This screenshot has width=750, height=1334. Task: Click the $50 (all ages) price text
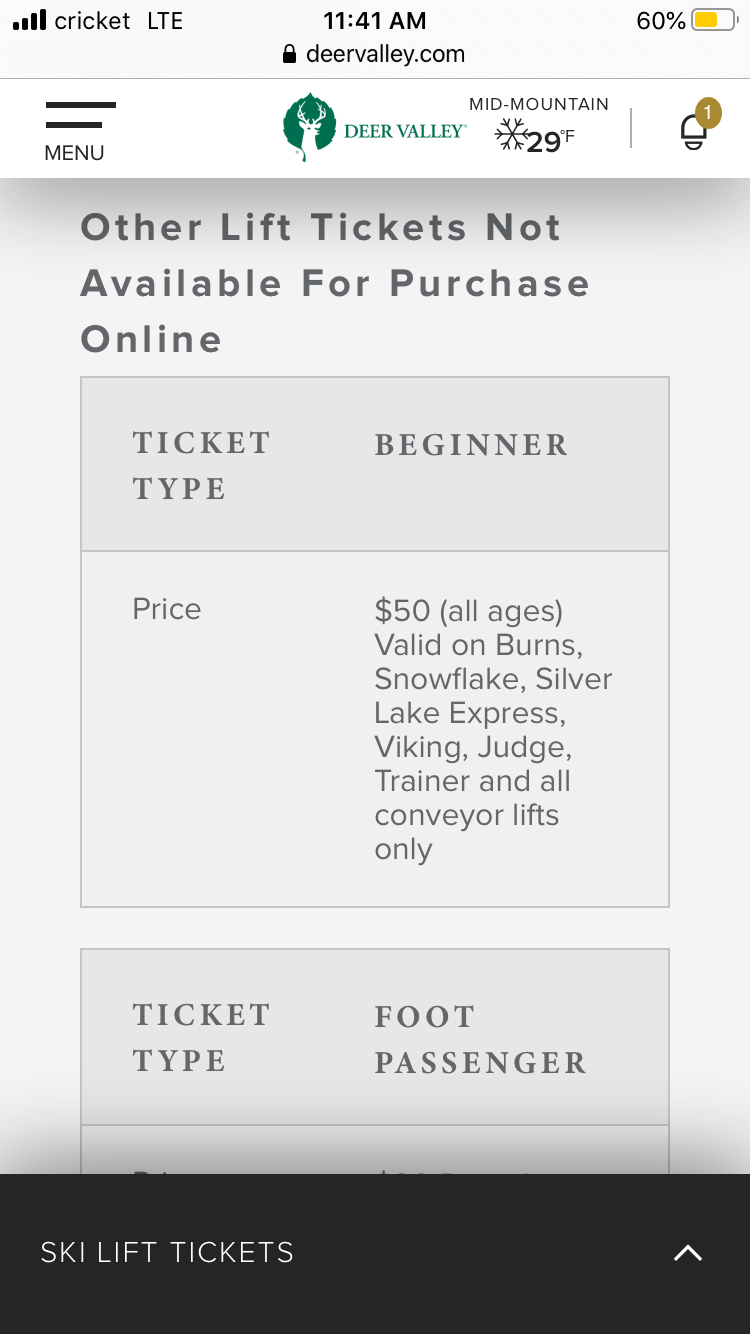click(468, 610)
